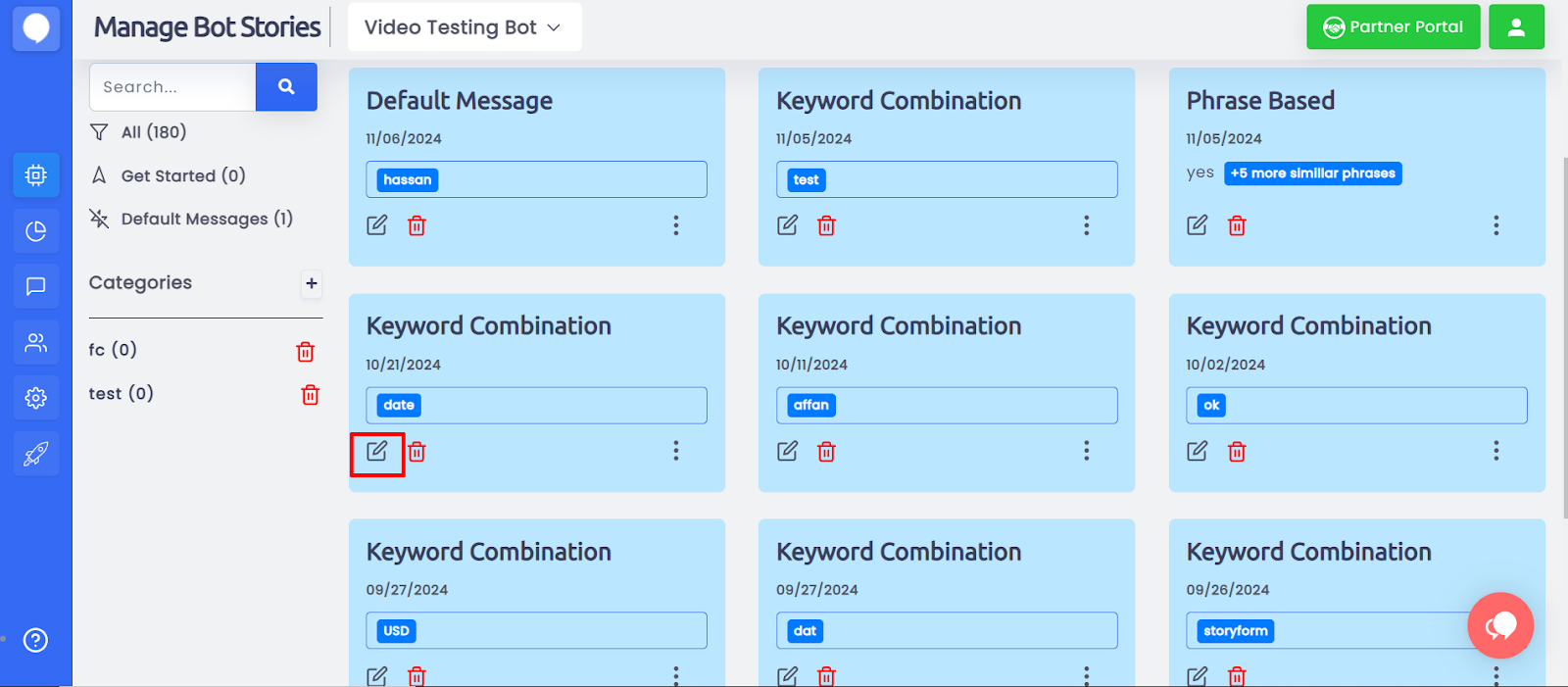Show Default Messages (1) filter
Screen dimensions: 1568x687
click(206, 219)
